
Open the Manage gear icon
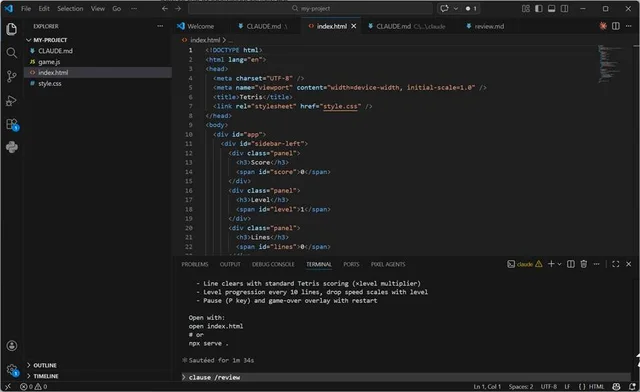point(11,370)
